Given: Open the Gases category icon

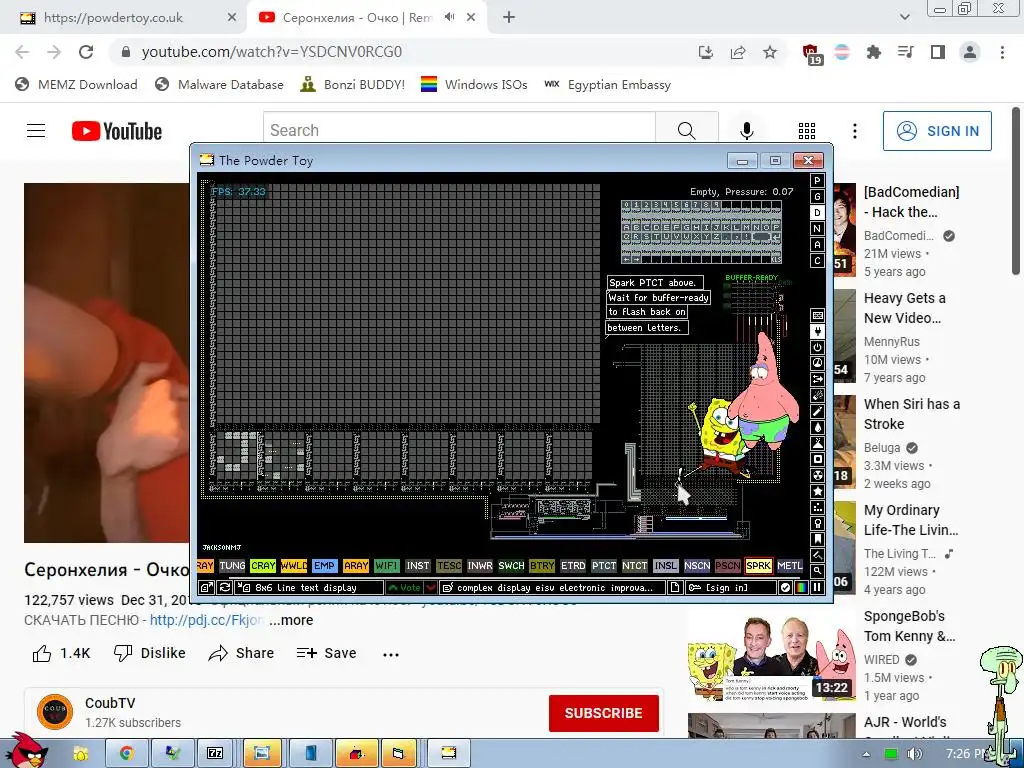Looking at the screenshot, I should (x=817, y=411).
